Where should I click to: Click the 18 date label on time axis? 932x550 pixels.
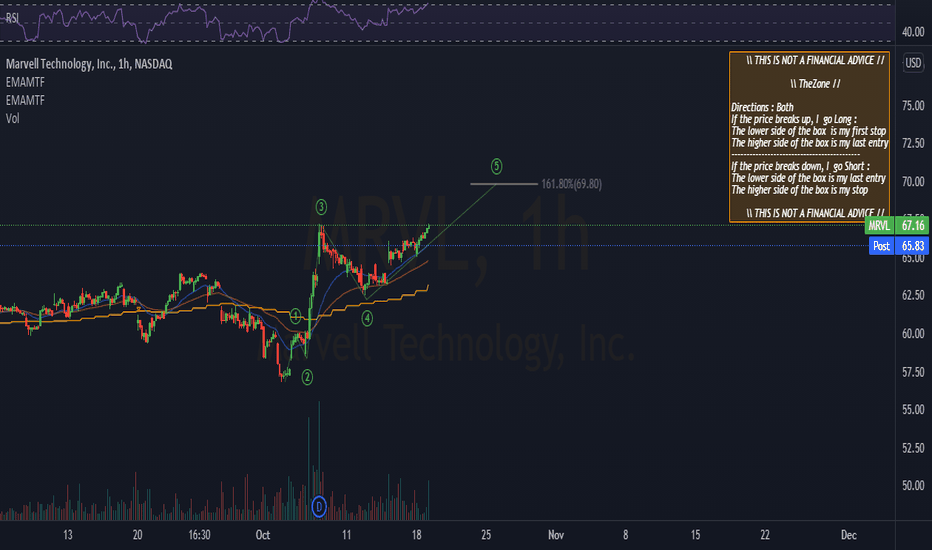tap(417, 535)
